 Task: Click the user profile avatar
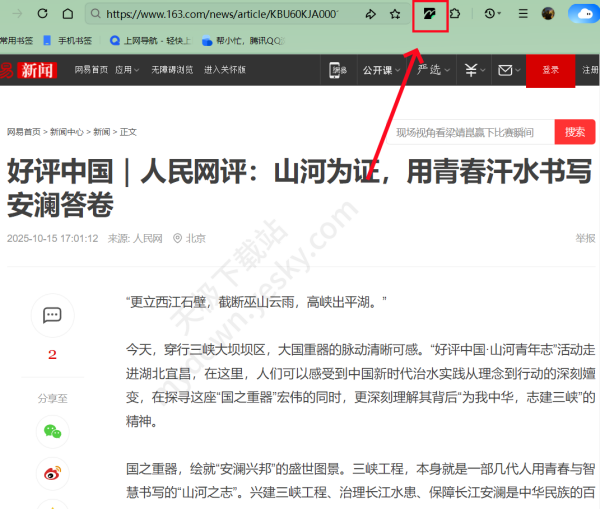[548, 15]
